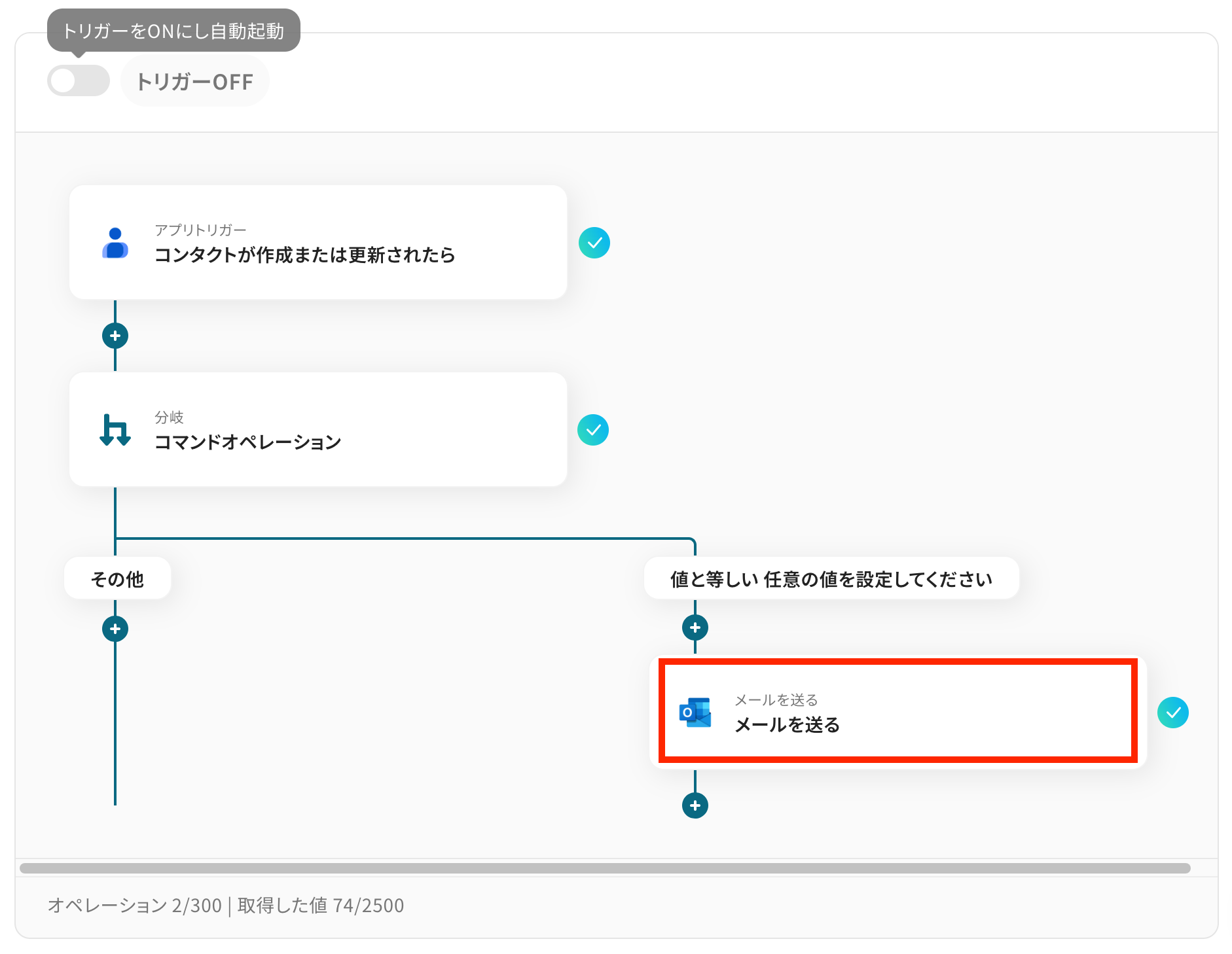This screenshot has width=1232, height=954.
Task: Add step below the app trigger card
Action: [115, 336]
